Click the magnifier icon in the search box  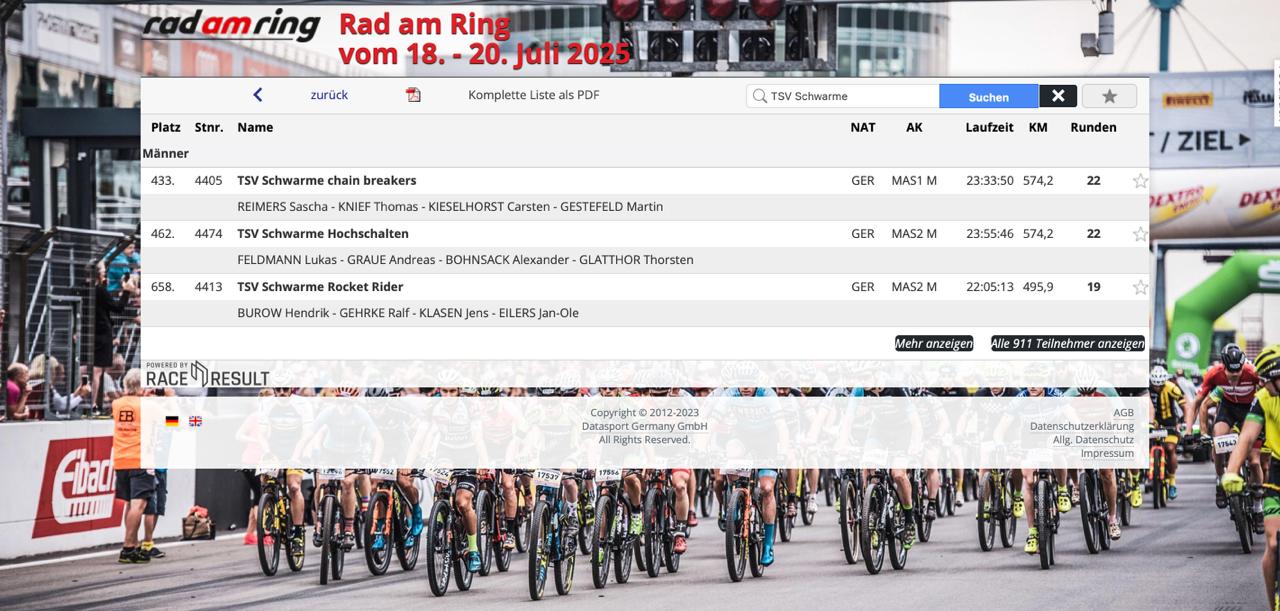coord(761,95)
